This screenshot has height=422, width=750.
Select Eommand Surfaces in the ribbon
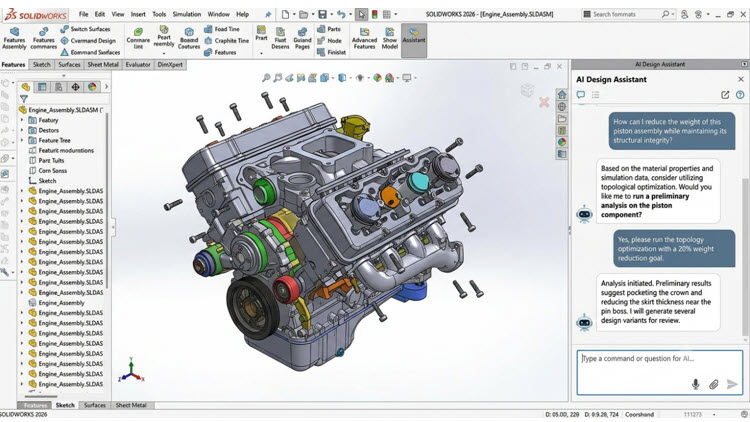(x=90, y=52)
